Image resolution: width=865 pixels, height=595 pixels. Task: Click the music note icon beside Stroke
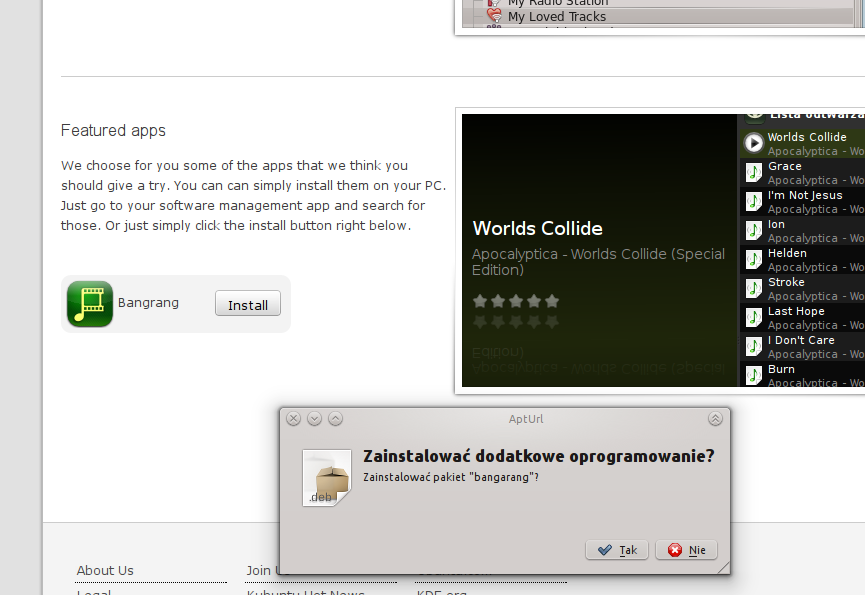pyautogui.click(x=754, y=288)
